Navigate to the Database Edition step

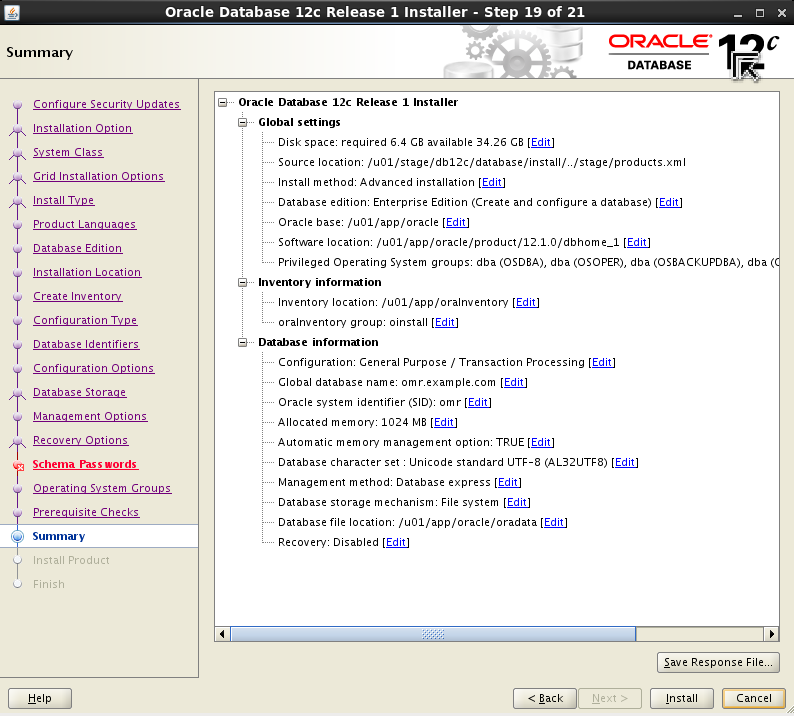point(77,248)
